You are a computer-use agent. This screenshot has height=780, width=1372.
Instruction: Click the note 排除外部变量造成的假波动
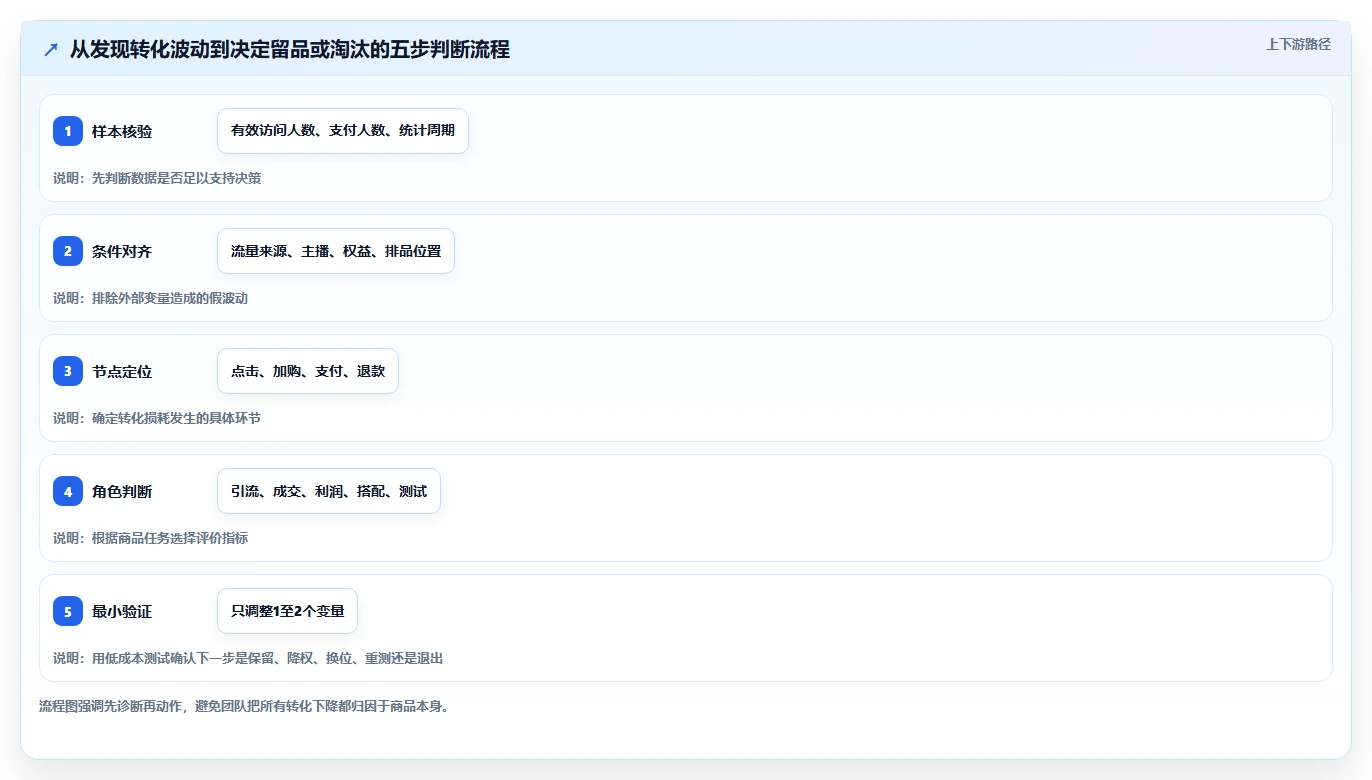click(150, 298)
